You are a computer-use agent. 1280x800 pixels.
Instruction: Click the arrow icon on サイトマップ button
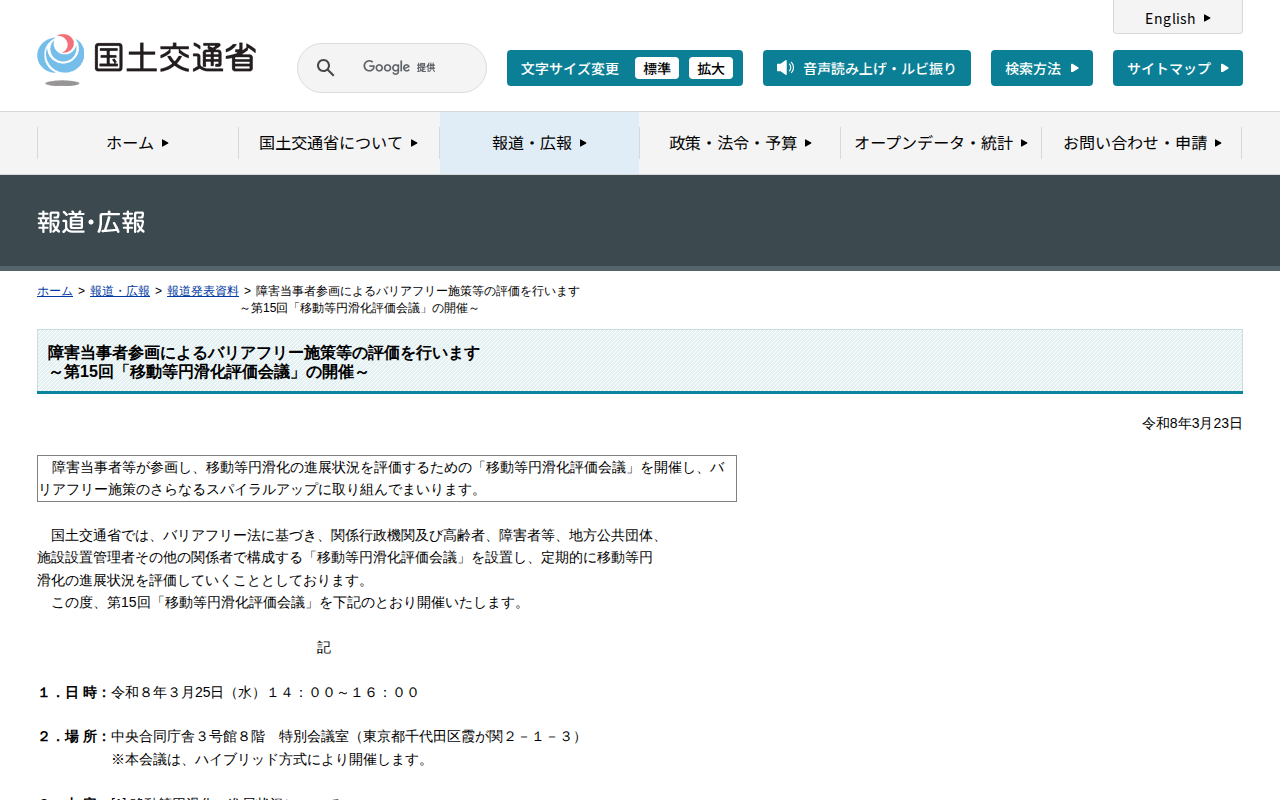[1223, 68]
